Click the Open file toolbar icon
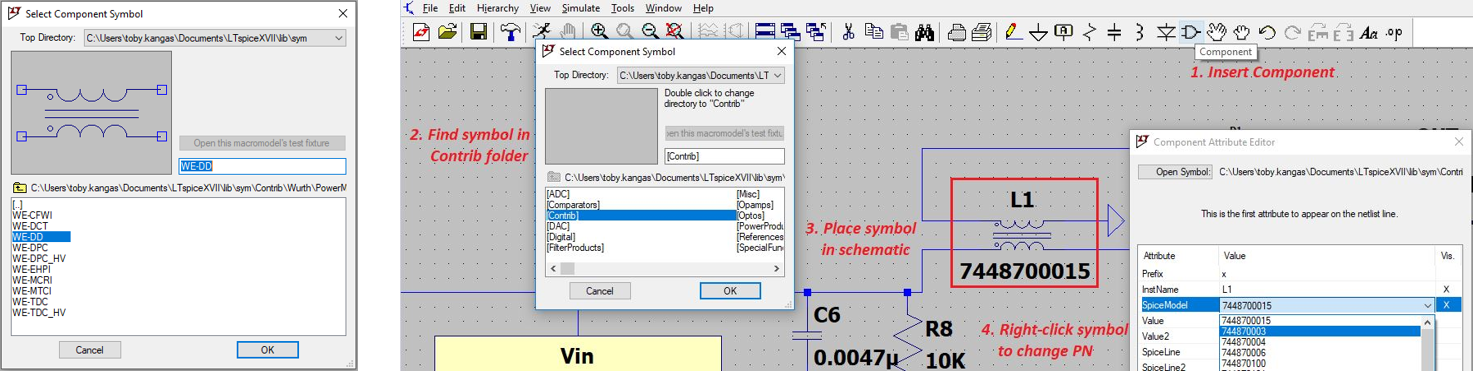This screenshot has height=371, width=1473. (x=448, y=32)
